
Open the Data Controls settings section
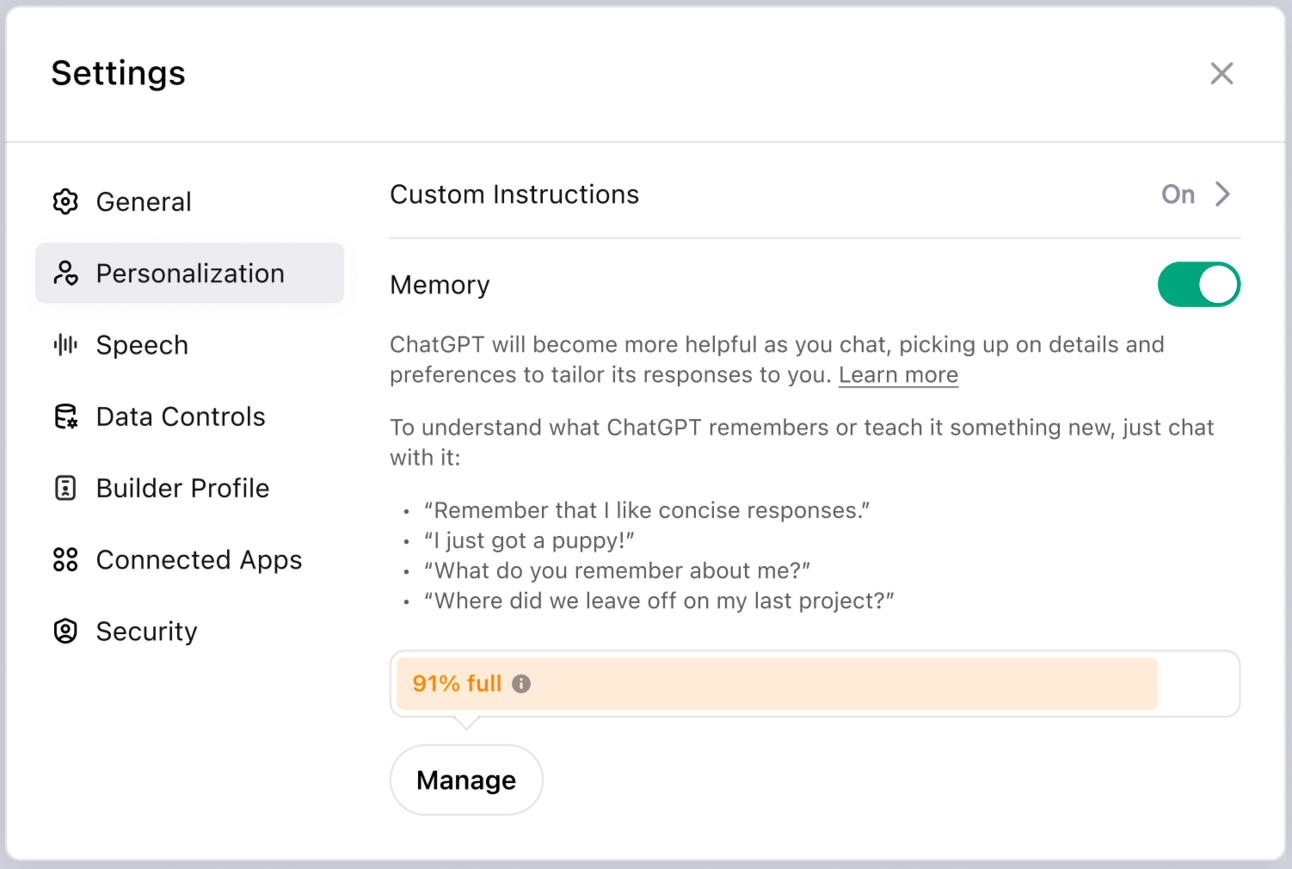point(180,416)
